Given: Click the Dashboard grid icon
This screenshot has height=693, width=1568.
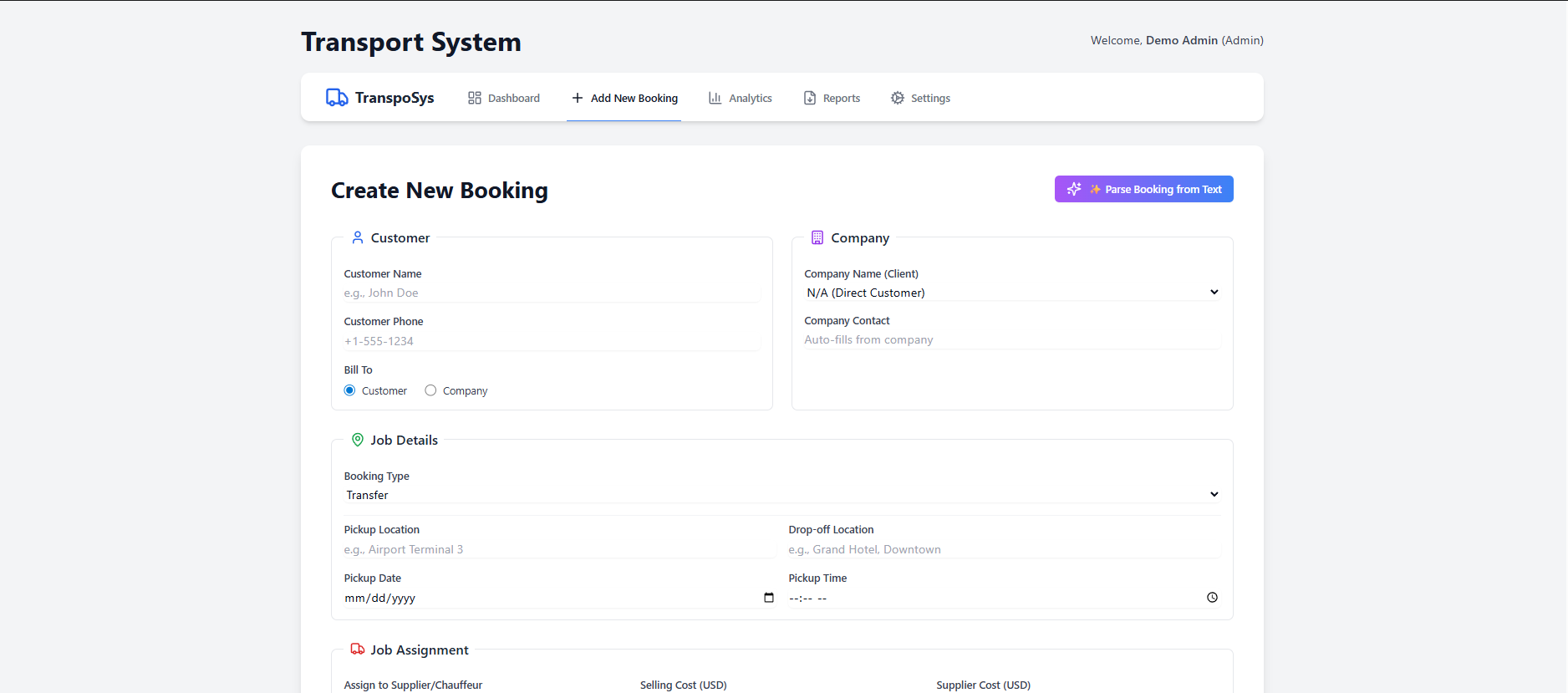Looking at the screenshot, I should point(475,98).
